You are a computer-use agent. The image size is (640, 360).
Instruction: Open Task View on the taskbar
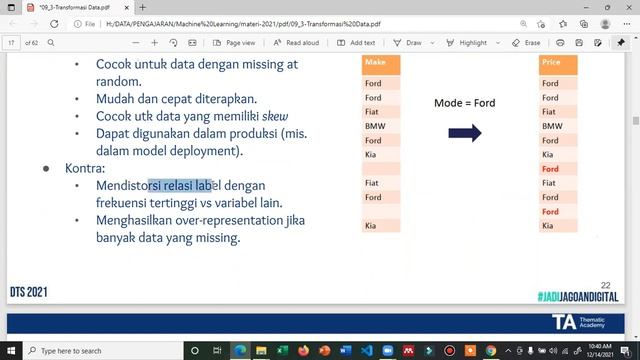click(x=217, y=351)
